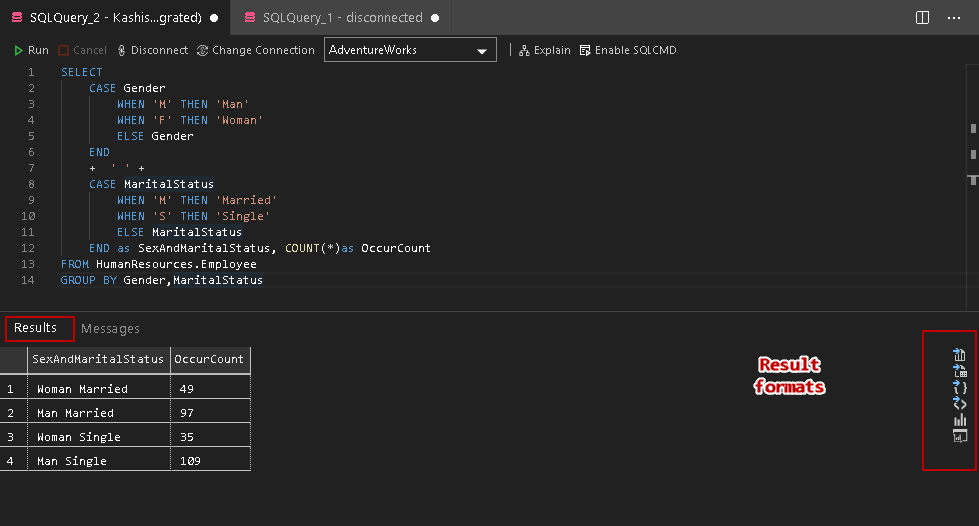Click Explain to show query plan
This screenshot has width=979, height=526.
[x=545, y=50]
